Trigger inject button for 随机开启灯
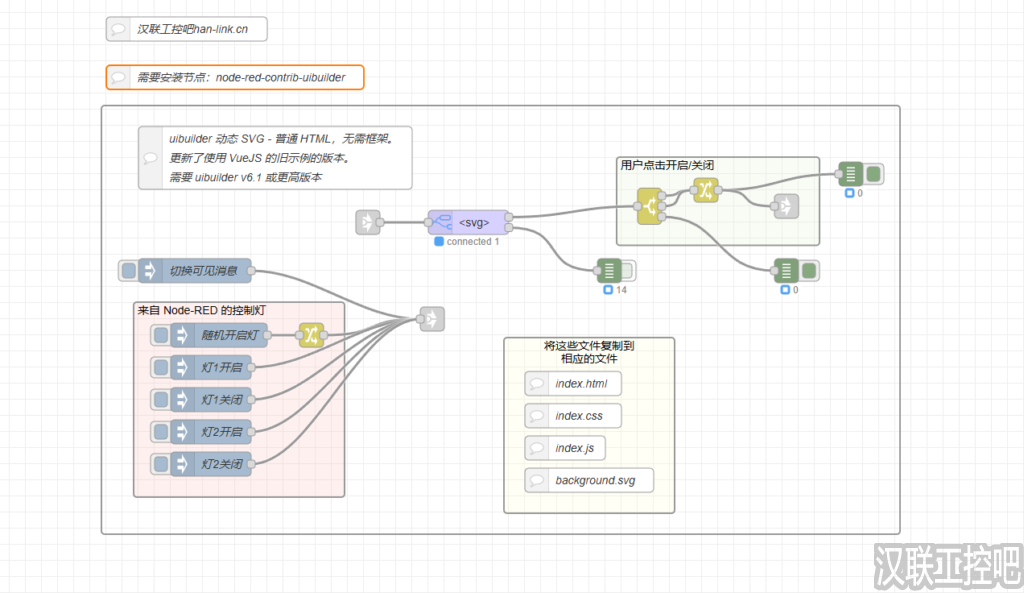 coord(161,335)
